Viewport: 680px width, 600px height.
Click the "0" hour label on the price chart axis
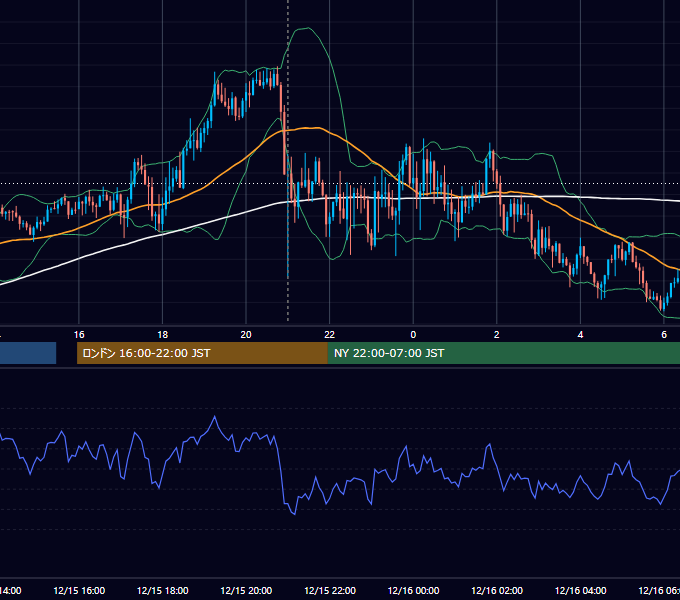click(x=413, y=335)
